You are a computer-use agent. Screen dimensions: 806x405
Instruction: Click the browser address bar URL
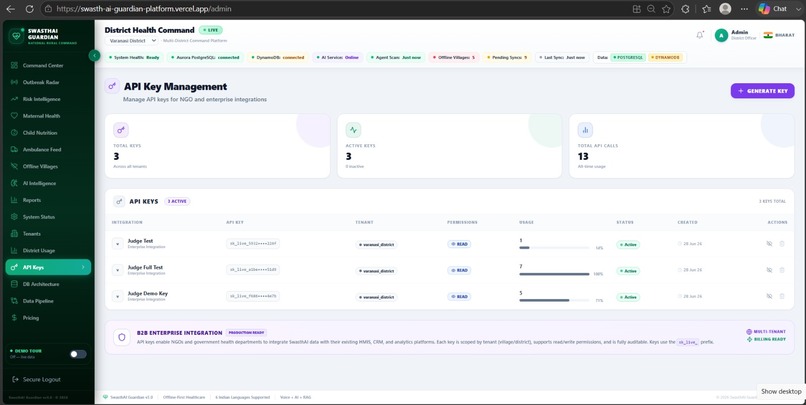(x=144, y=9)
